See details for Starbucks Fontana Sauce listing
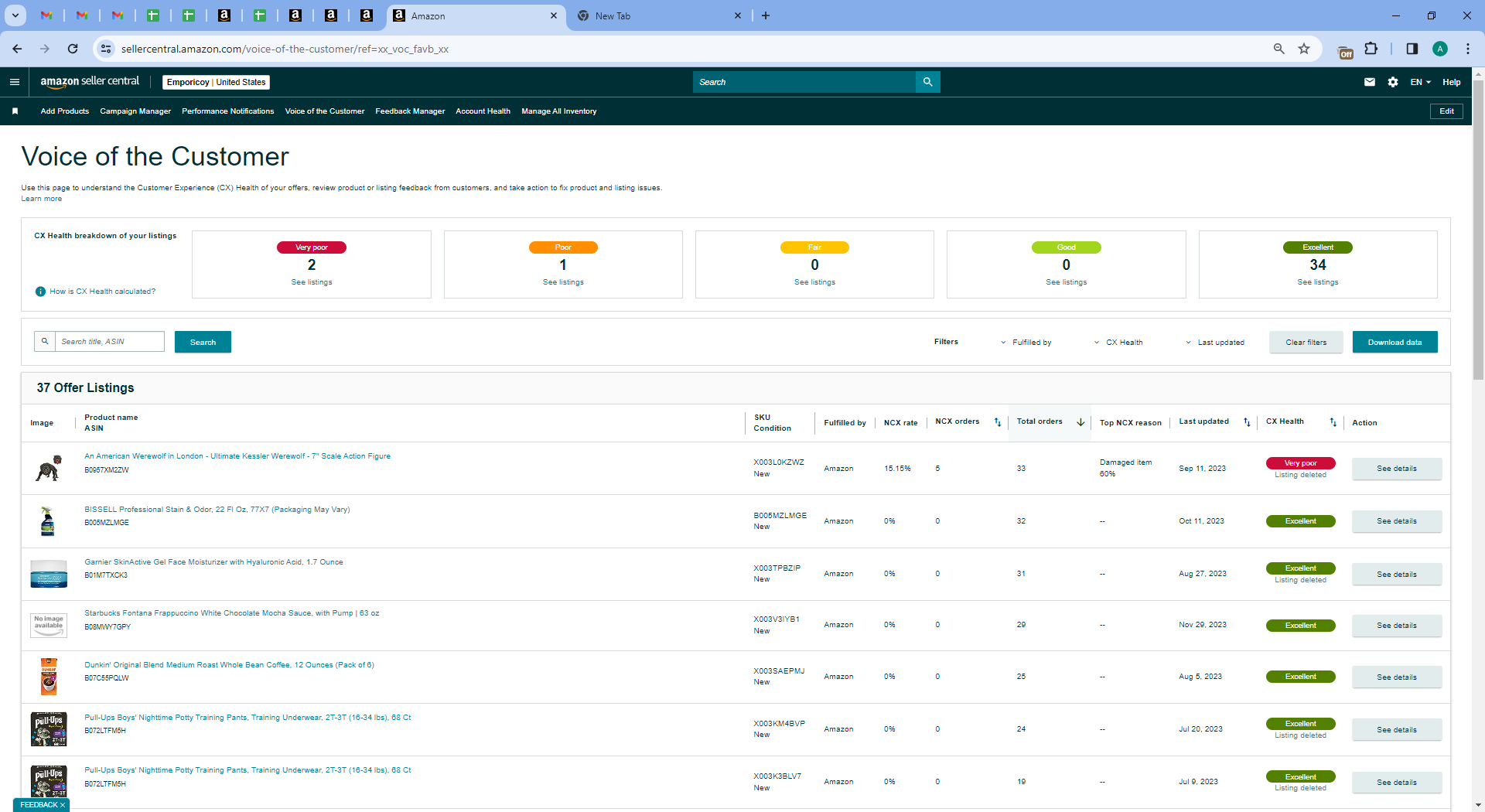 pyautogui.click(x=1397, y=626)
